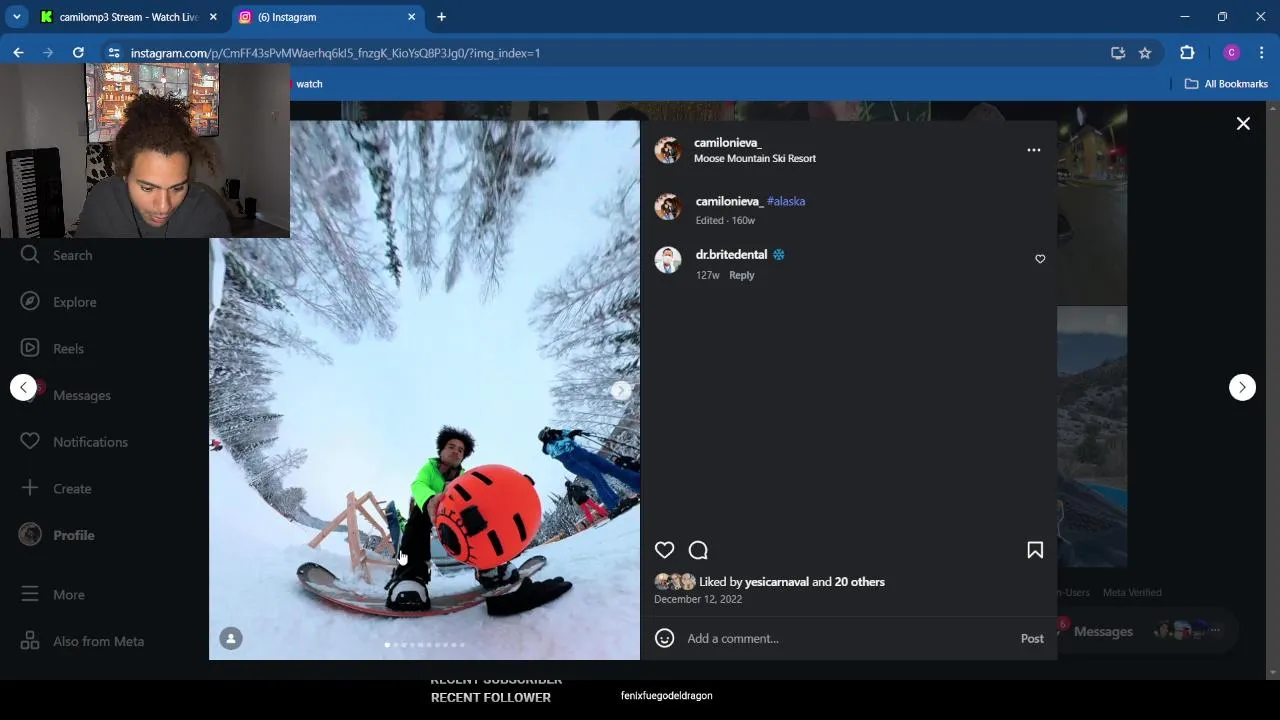Open Chrome profile avatar

1231,53
